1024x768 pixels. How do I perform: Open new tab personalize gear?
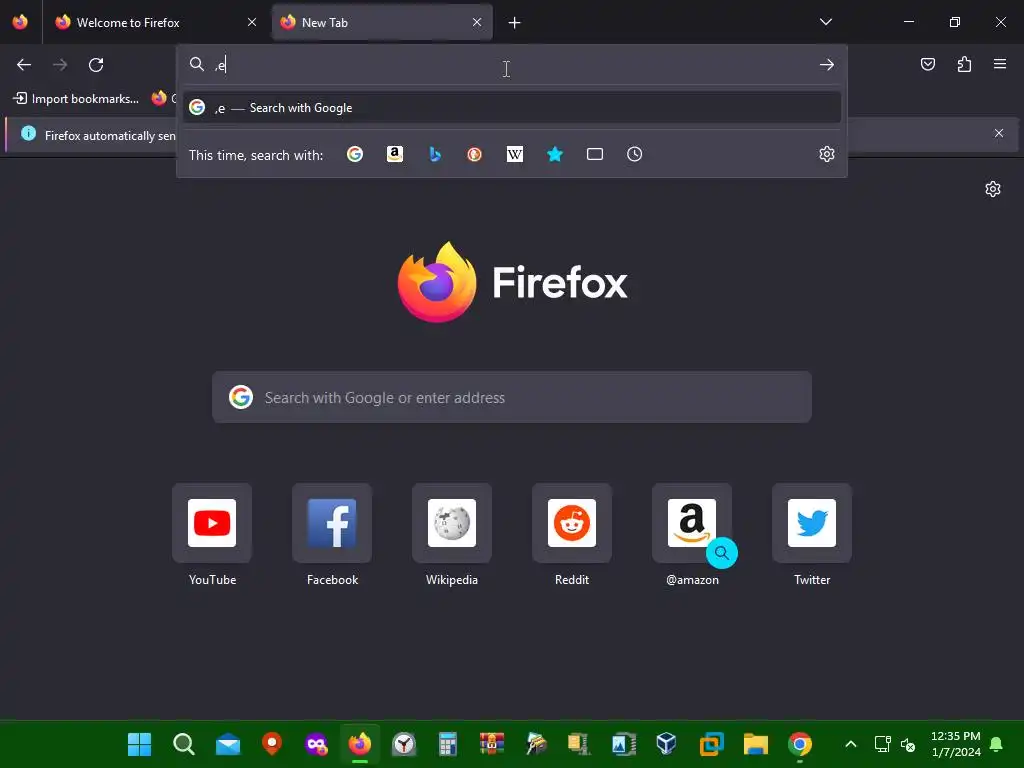993,189
